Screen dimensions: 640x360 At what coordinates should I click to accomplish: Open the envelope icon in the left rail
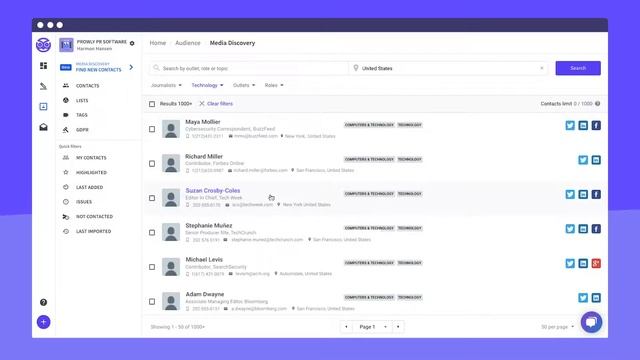click(x=43, y=127)
